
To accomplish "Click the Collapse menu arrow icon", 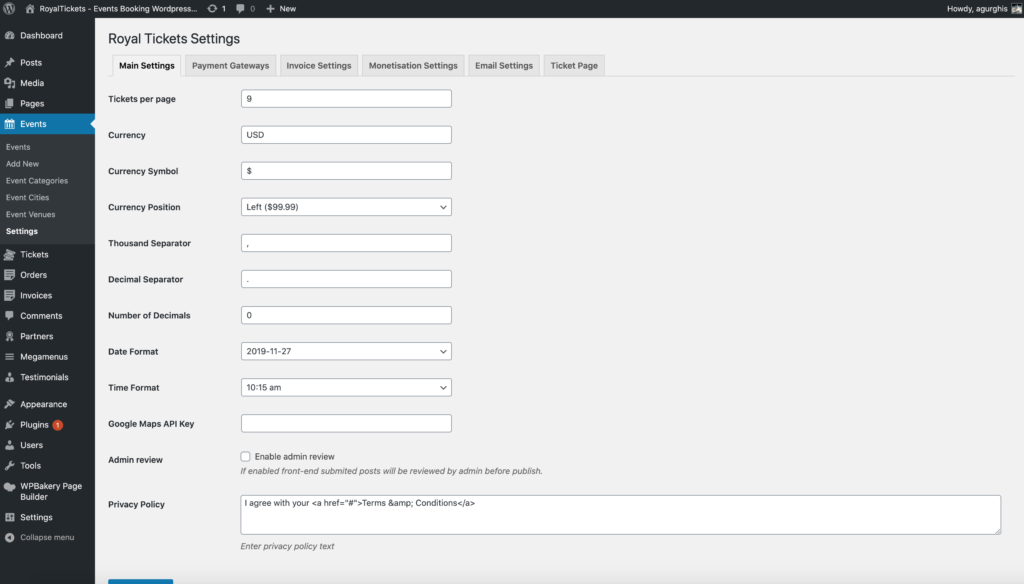I will coord(10,538).
